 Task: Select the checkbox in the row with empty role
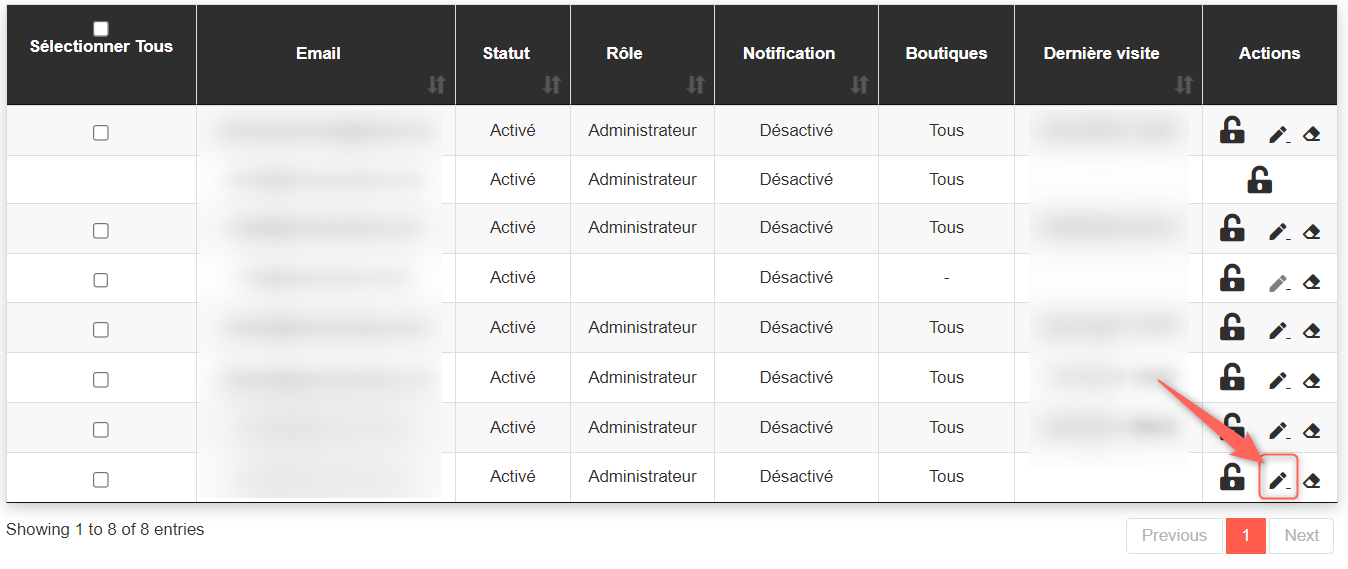(101, 280)
